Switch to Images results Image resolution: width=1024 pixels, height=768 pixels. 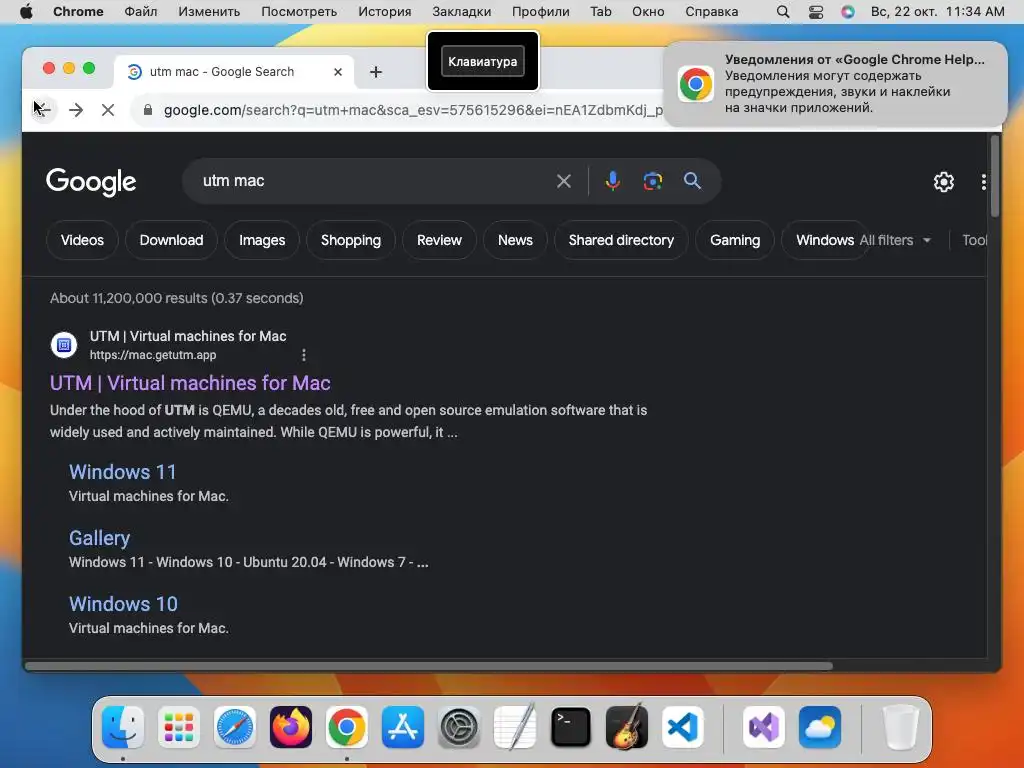262,240
